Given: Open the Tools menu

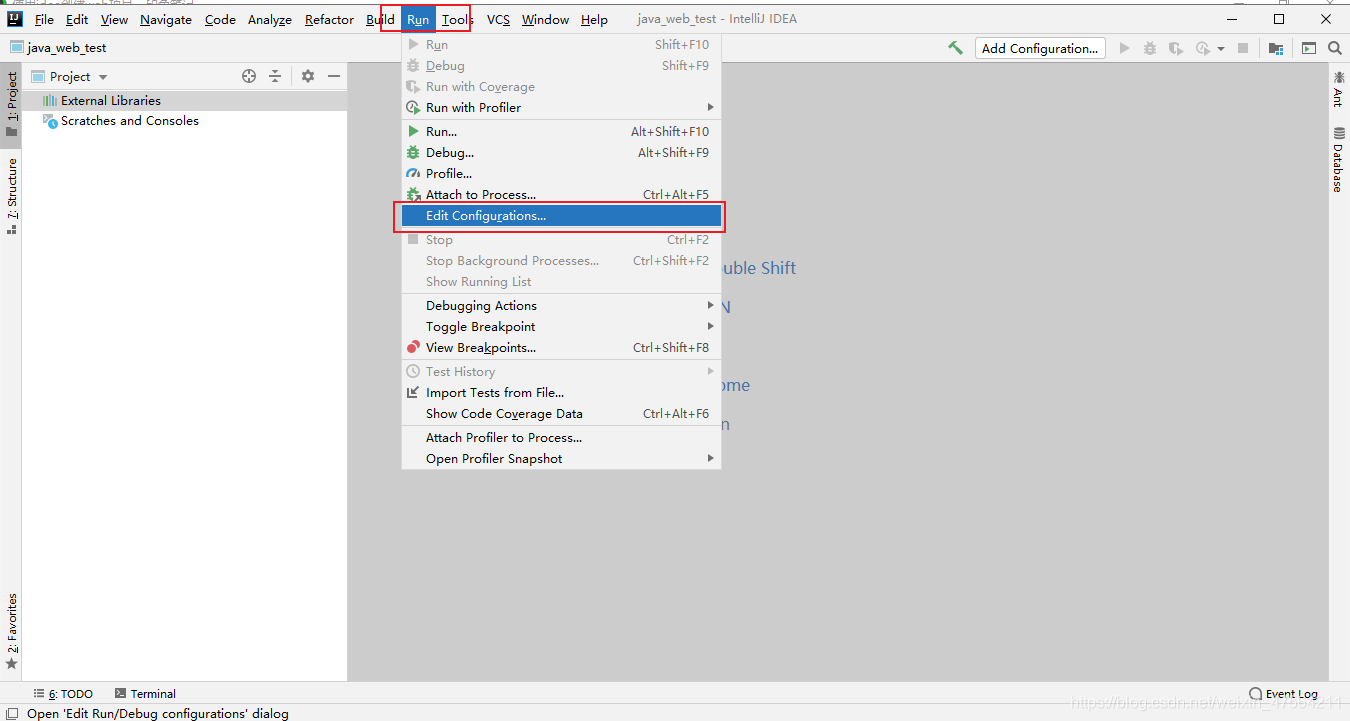Looking at the screenshot, I should (457, 19).
